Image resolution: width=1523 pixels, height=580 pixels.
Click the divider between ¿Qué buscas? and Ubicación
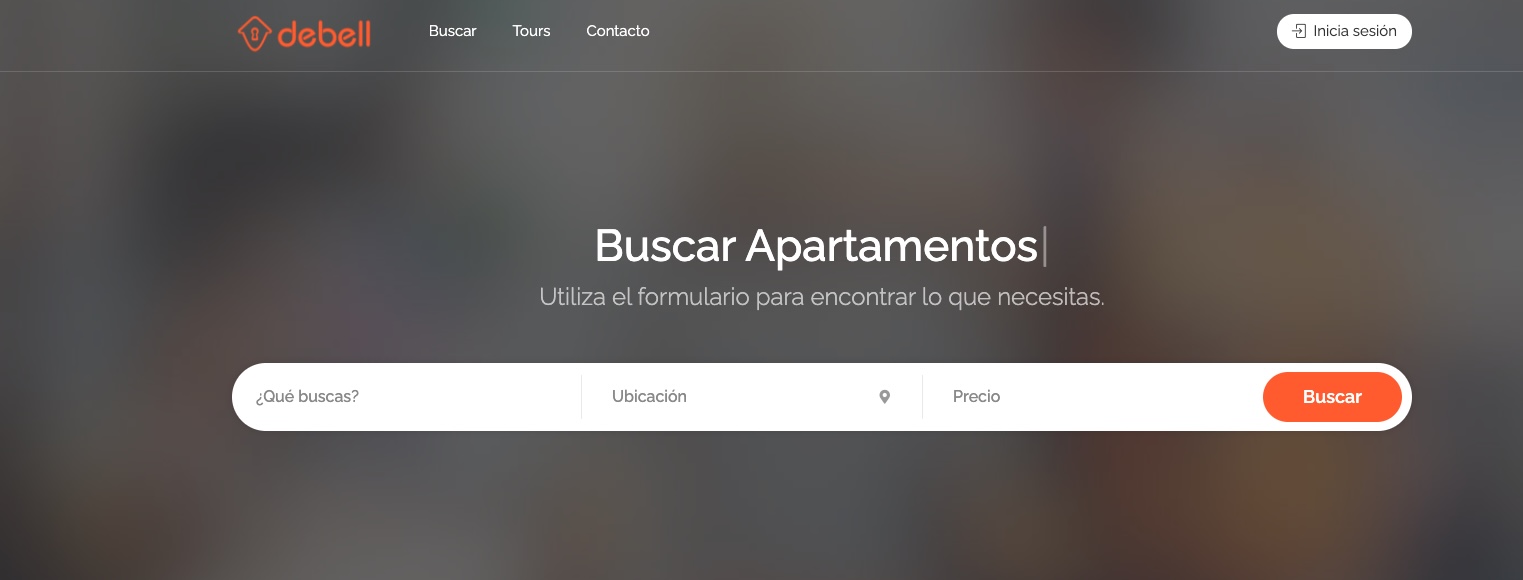[x=581, y=397]
